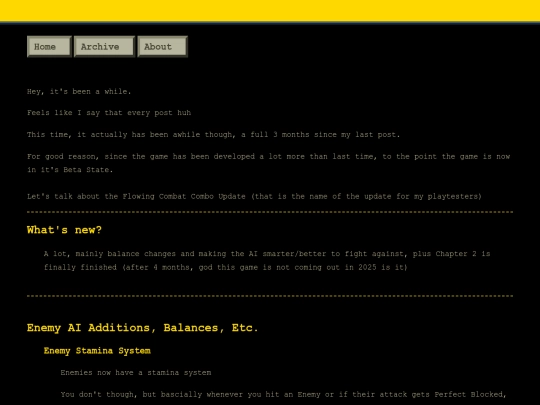Click the text "Feels like I say that every post huh"
The height and width of the screenshot is (405, 540).
(x=109, y=113)
